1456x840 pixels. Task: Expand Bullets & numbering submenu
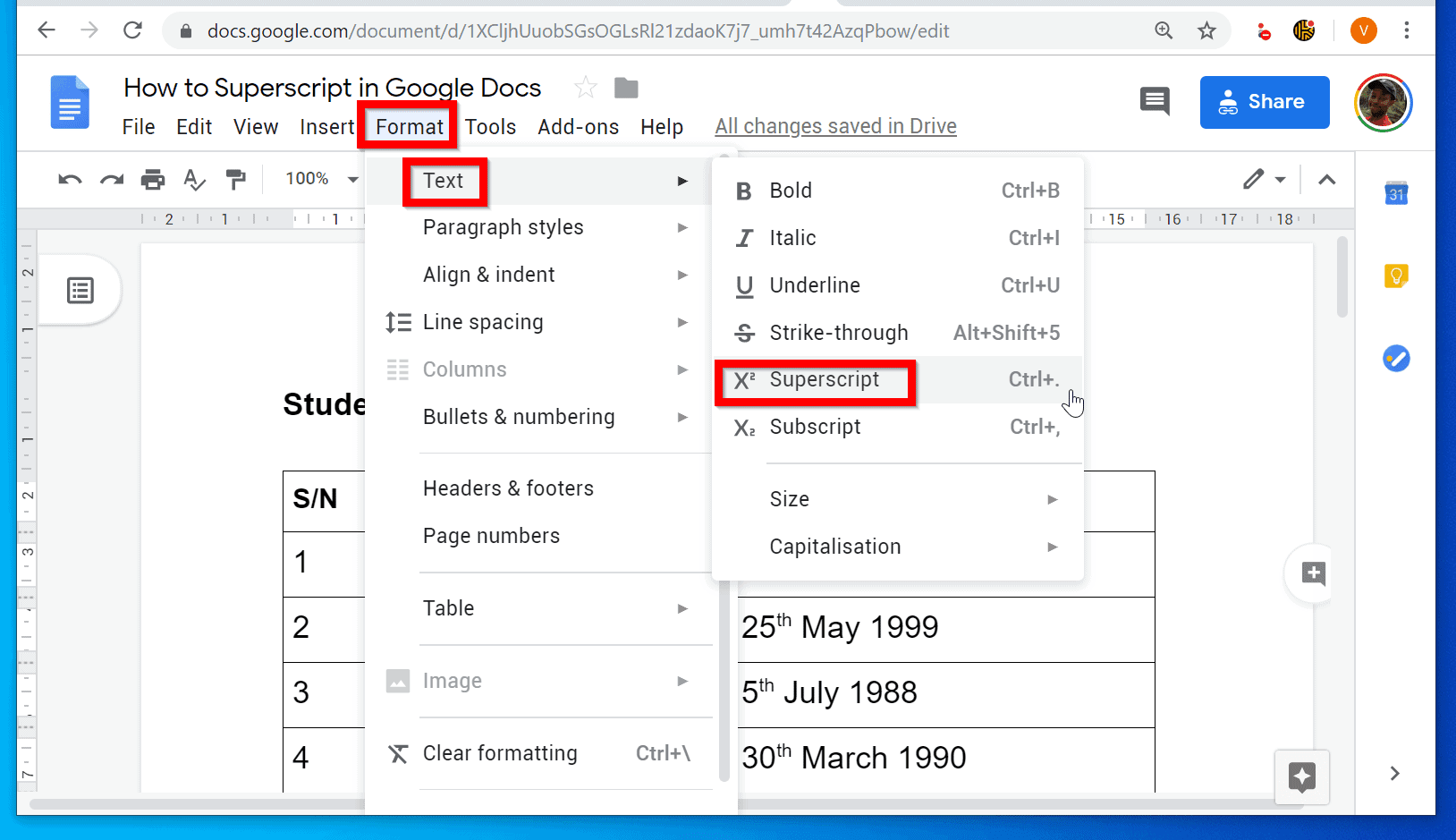tap(539, 417)
